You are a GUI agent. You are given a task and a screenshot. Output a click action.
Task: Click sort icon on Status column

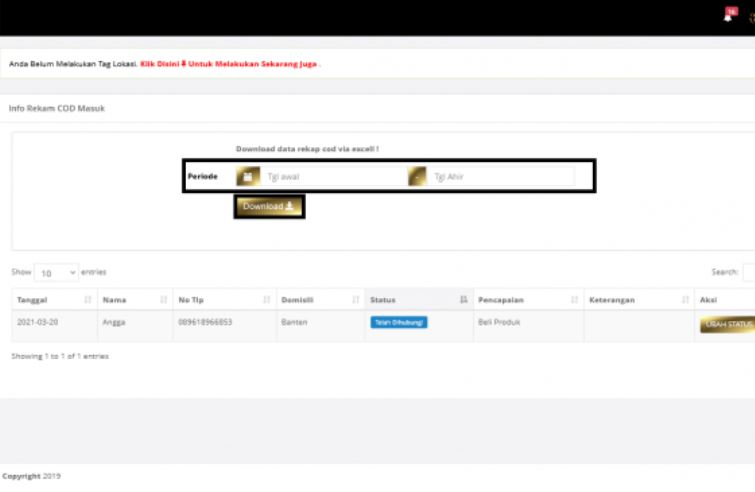coord(463,300)
